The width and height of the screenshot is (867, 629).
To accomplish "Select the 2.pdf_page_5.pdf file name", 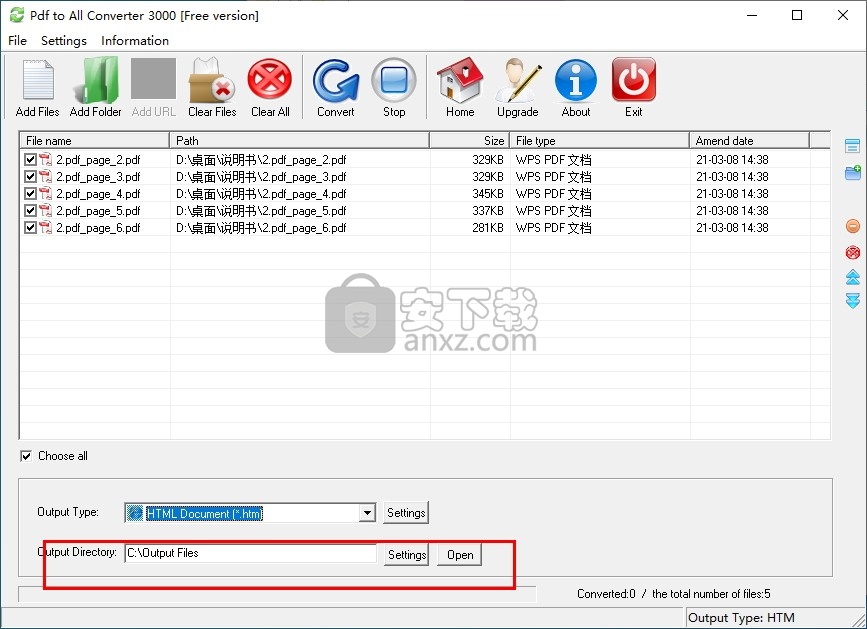I will click(98, 211).
